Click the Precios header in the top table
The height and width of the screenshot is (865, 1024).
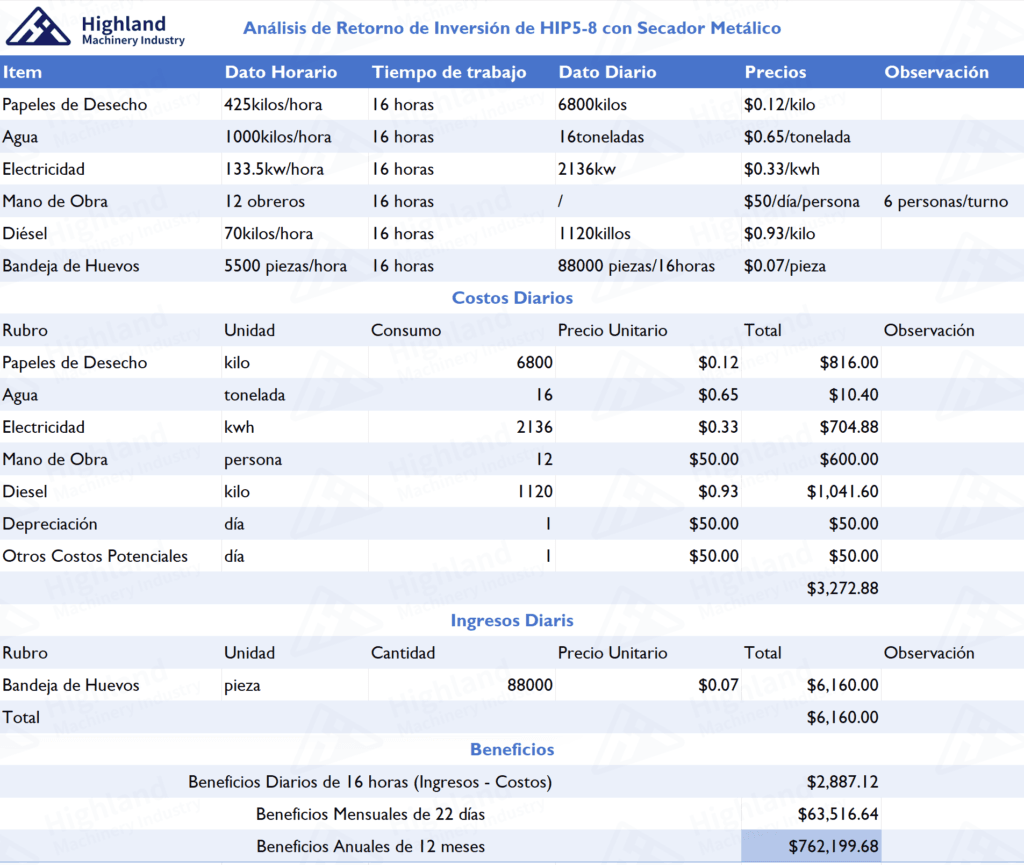[x=775, y=72]
